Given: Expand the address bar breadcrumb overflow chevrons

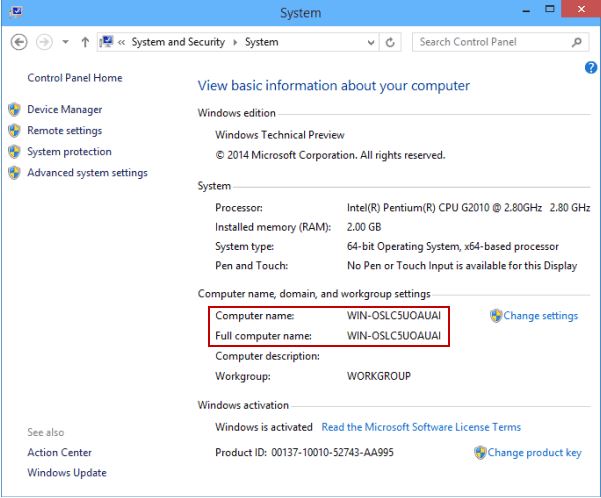Looking at the screenshot, I should tap(122, 43).
